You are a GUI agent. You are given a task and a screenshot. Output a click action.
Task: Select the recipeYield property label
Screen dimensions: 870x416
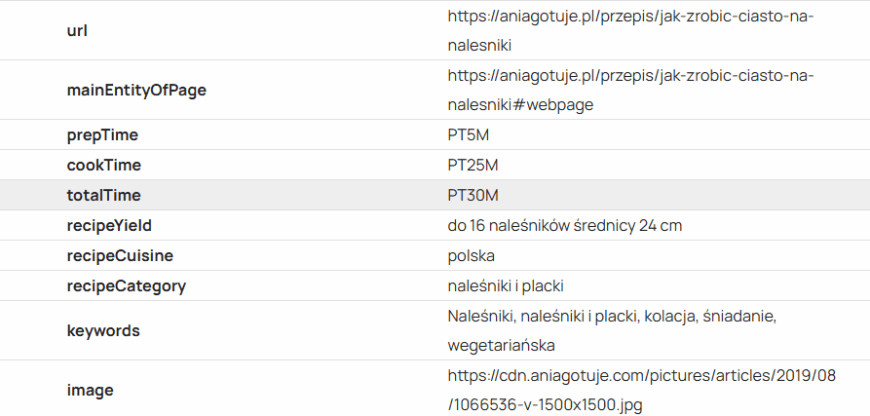[109, 225]
